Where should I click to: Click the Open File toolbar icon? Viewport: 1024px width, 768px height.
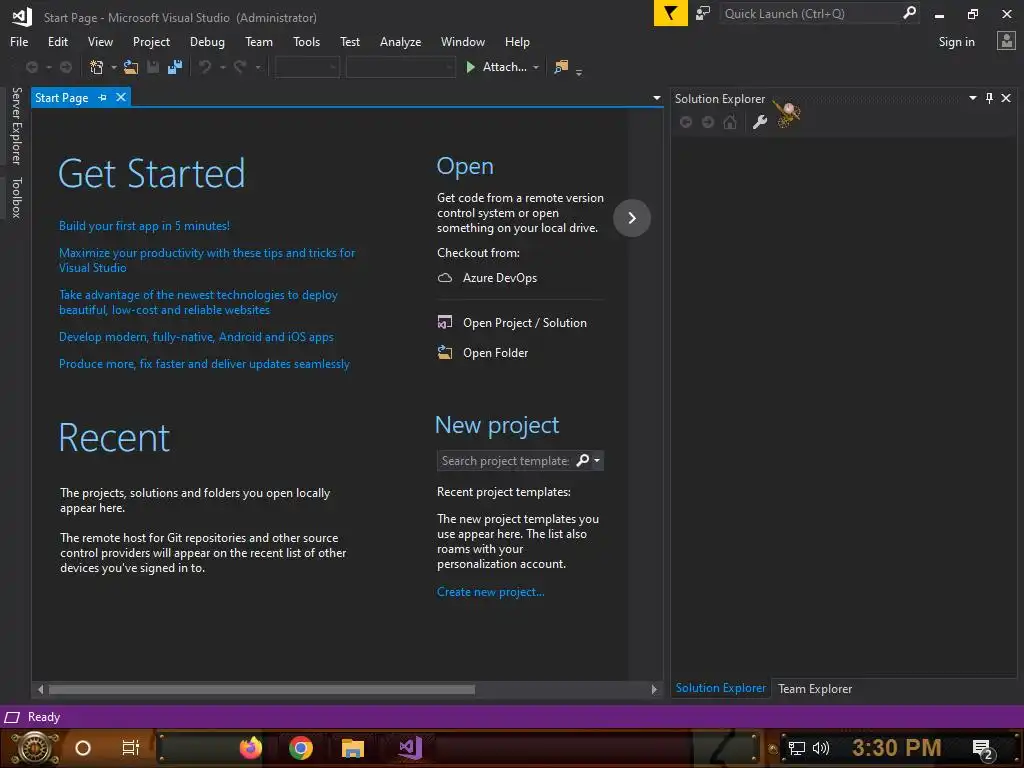point(131,67)
